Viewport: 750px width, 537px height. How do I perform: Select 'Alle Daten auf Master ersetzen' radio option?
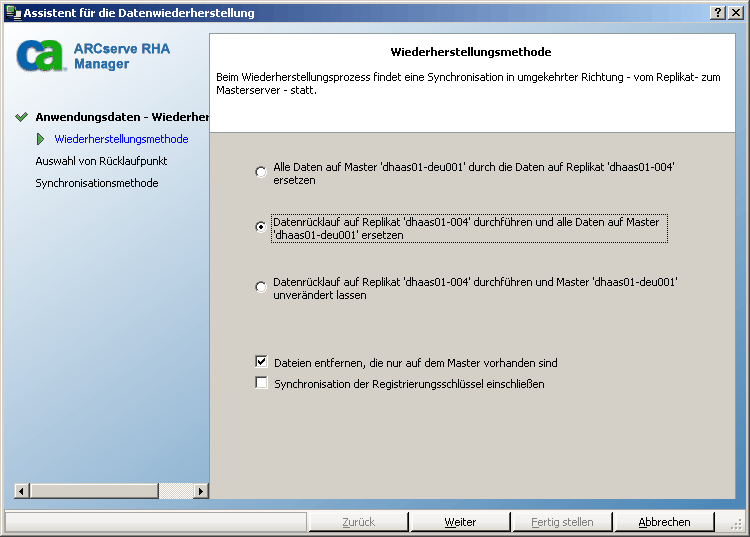coord(261,172)
